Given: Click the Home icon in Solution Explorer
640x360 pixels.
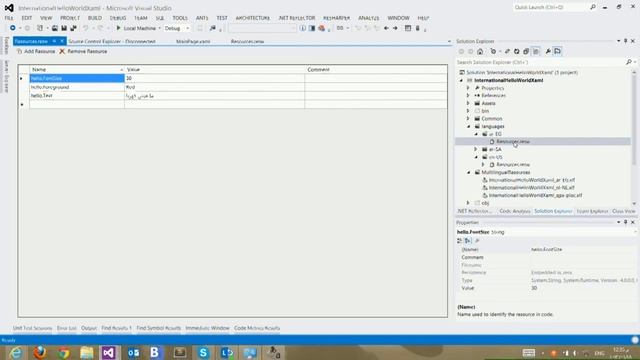Looking at the screenshot, I should coord(480,51).
